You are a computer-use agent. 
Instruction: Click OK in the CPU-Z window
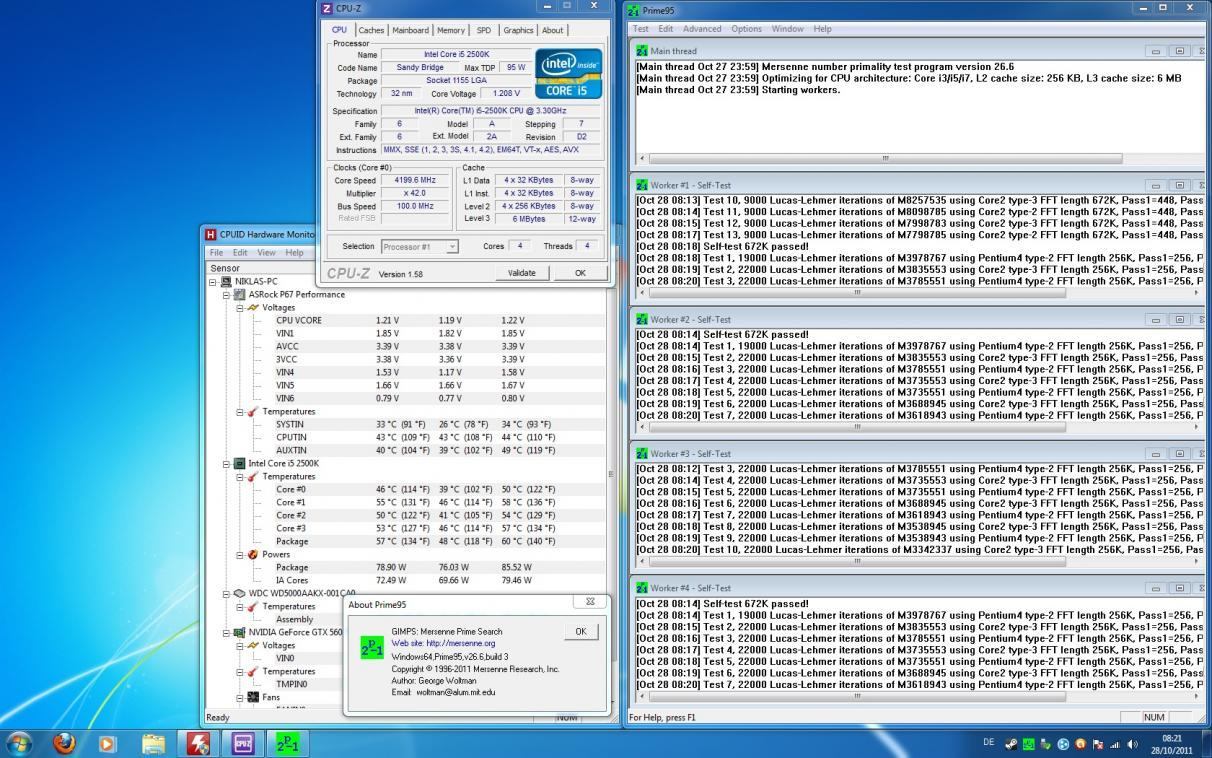click(580, 272)
